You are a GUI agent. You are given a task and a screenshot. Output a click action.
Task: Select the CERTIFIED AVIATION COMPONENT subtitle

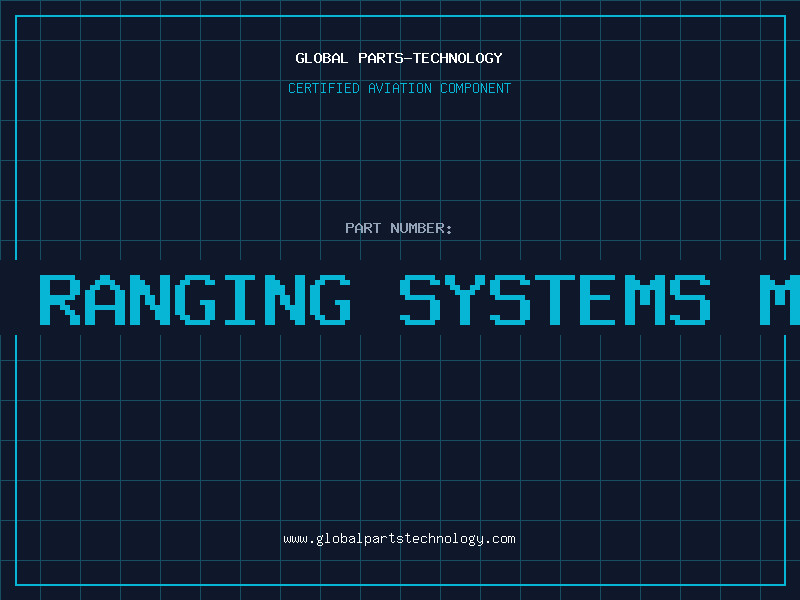(x=399, y=88)
